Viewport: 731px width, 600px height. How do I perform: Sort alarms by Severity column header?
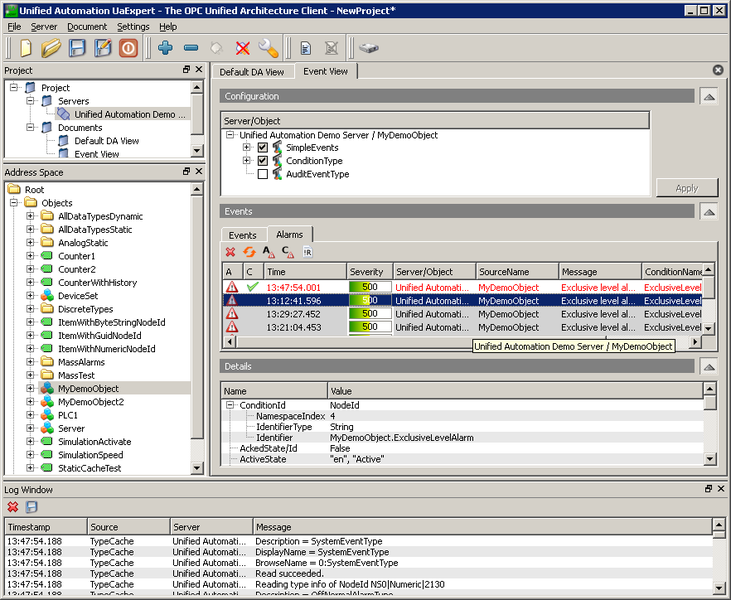pyautogui.click(x=370, y=271)
